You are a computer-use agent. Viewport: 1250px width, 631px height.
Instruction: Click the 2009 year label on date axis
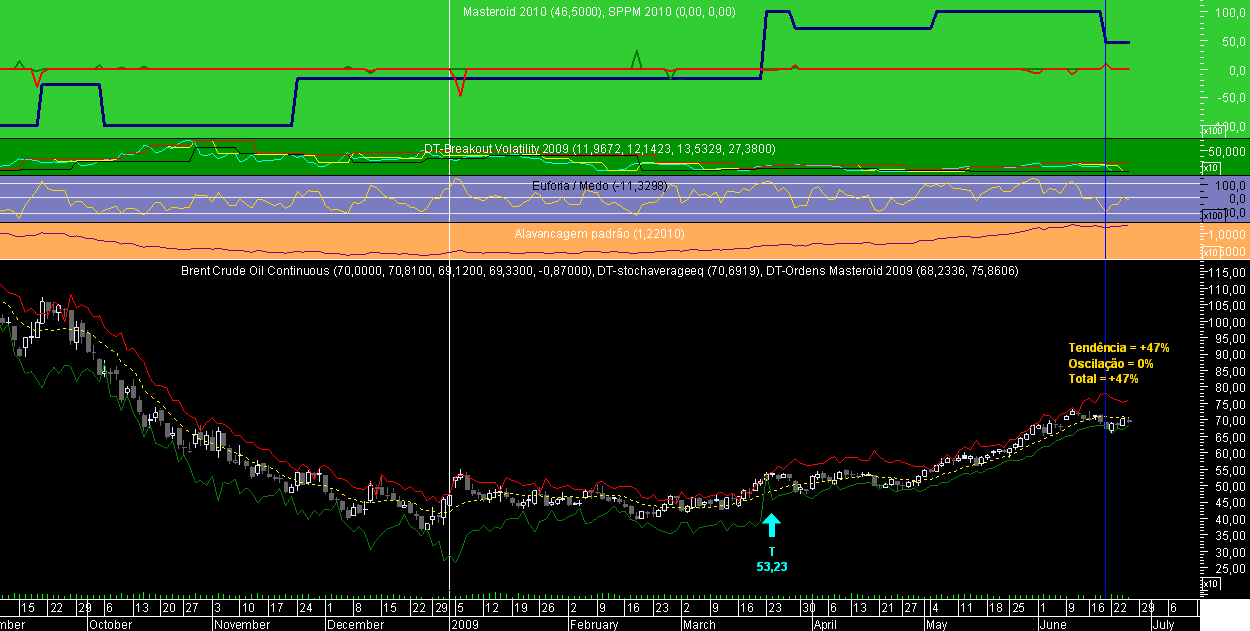point(463,624)
